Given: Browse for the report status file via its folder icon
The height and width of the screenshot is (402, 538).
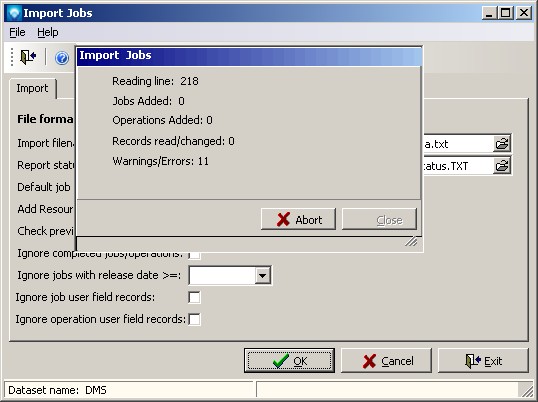Looking at the screenshot, I should [x=502, y=166].
